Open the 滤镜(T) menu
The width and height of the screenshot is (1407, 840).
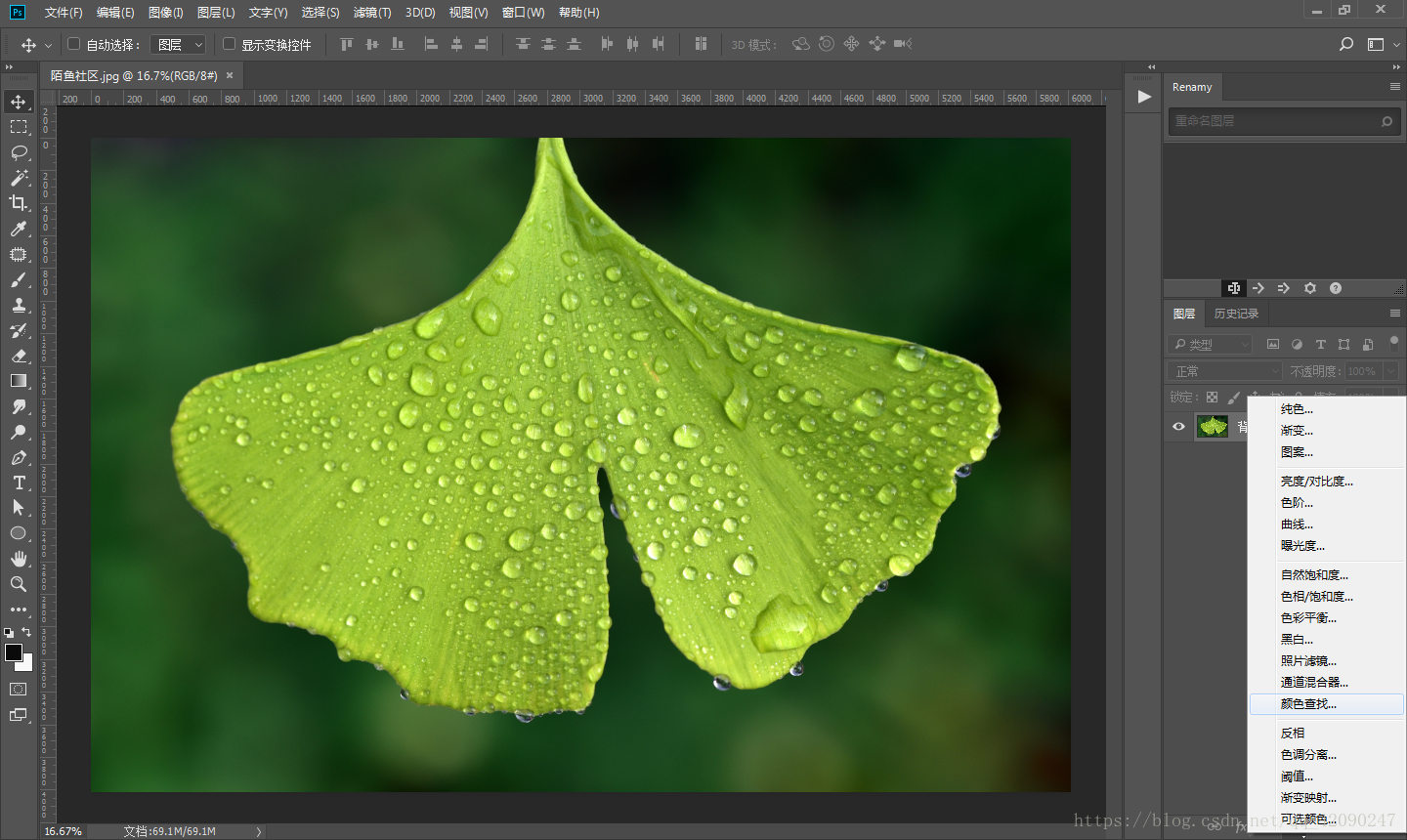tap(371, 13)
